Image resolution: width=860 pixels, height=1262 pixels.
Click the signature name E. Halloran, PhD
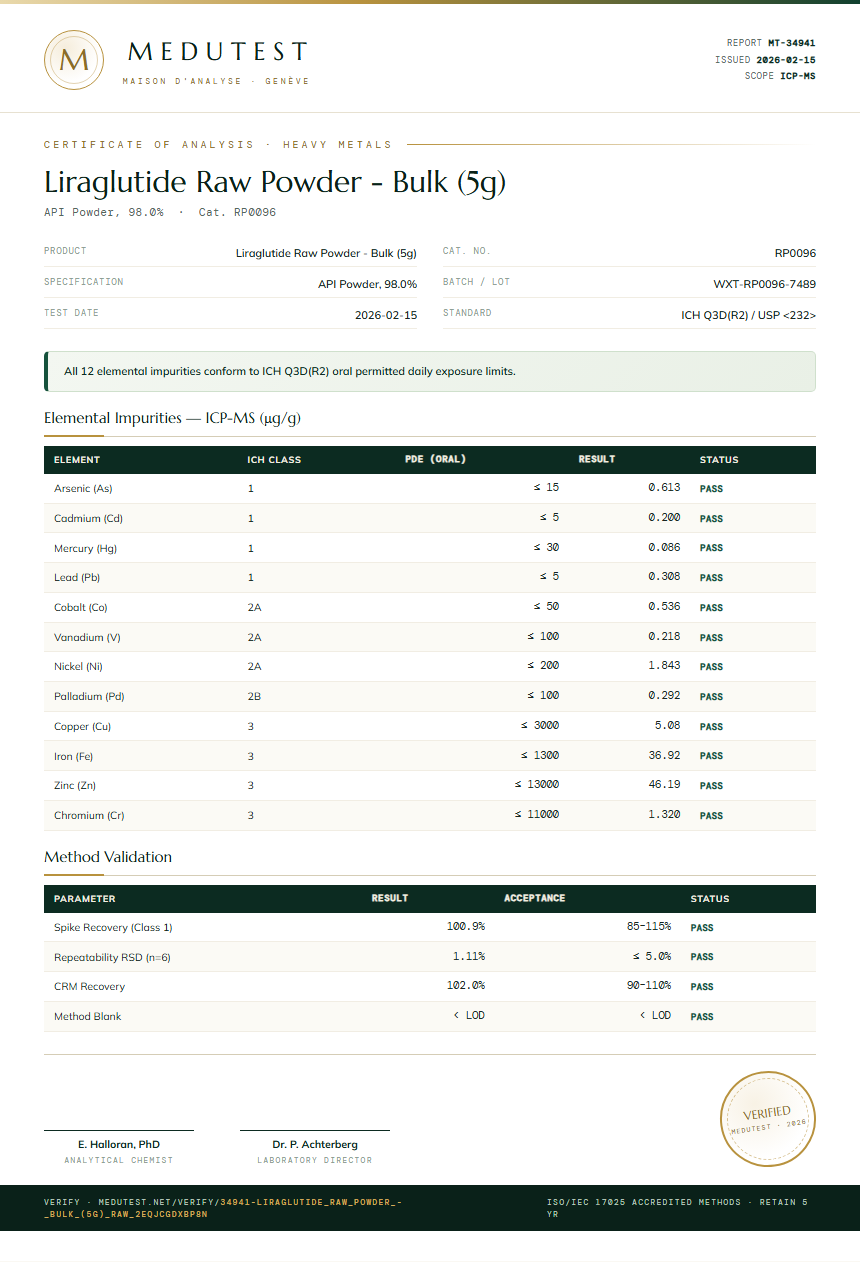pyautogui.click(x=119, y=1144)
